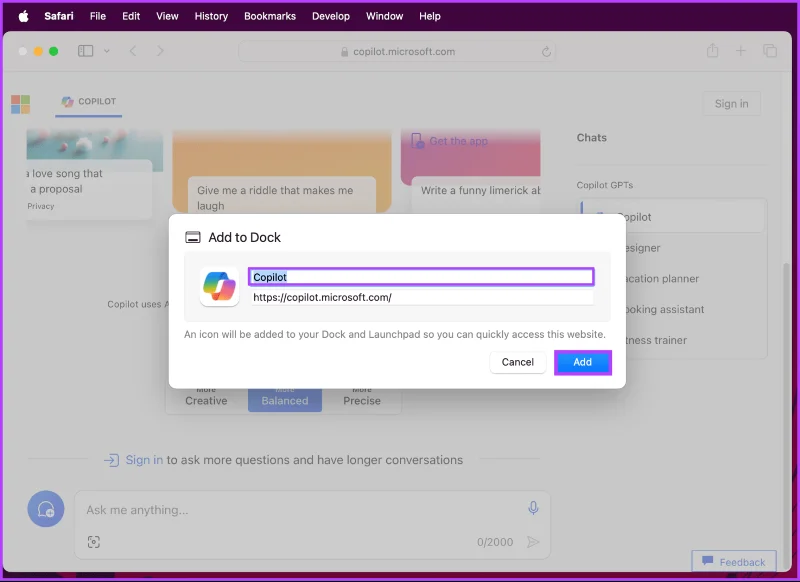Open the Help menu

click(430, 16)
